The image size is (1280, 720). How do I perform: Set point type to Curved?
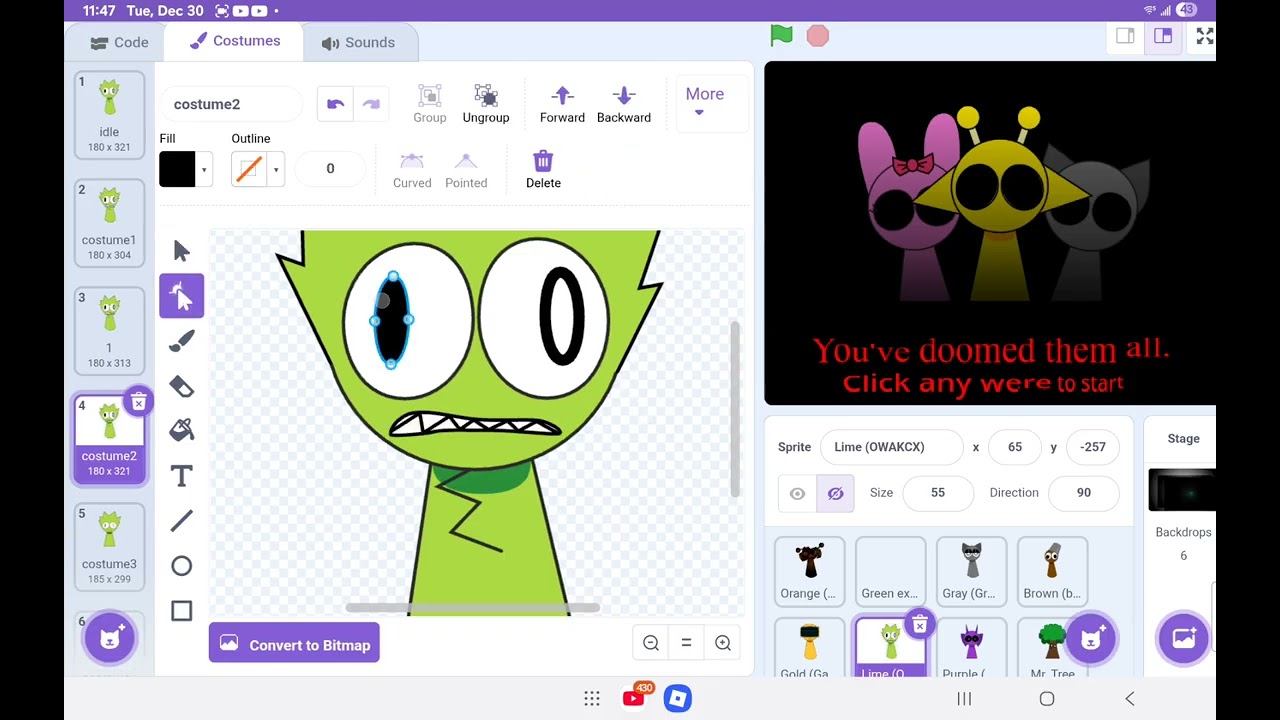412,169
